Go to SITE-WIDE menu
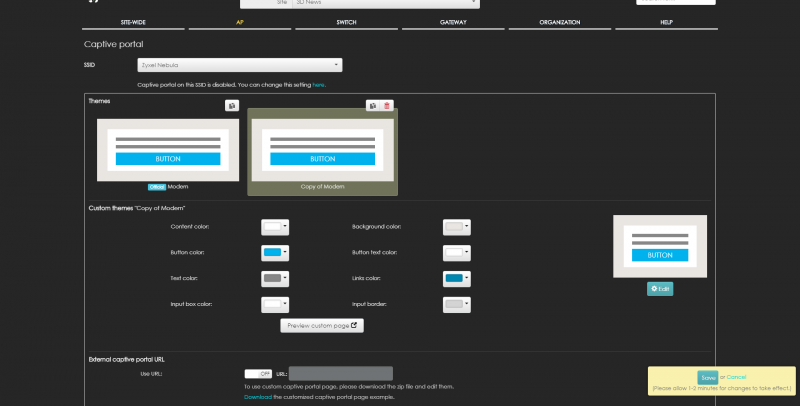 (133, 22)
